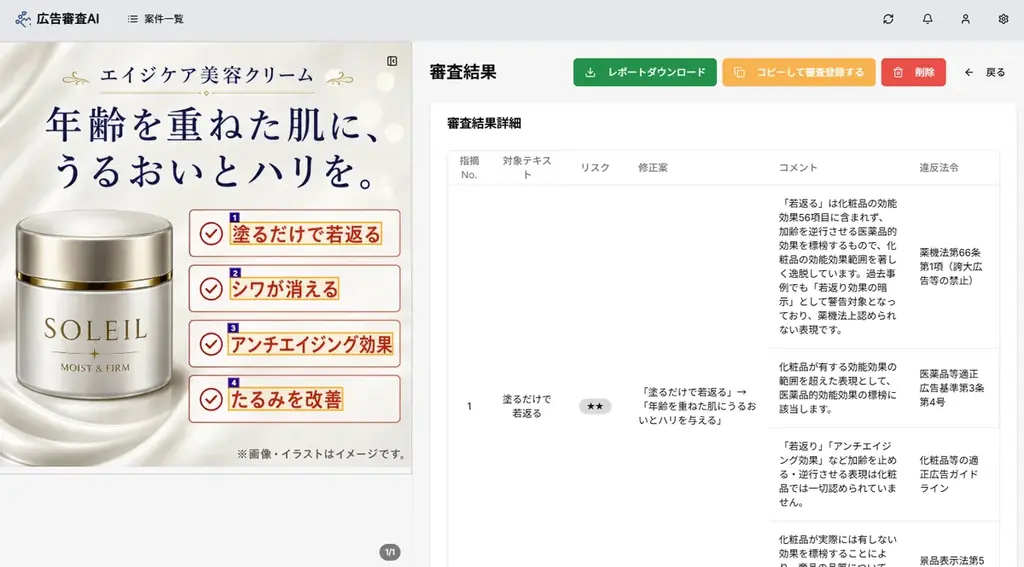Click the 1/1 page indicator
Image resolution: width=1024 pixels, height=567 pixels.
click(390, 552)
